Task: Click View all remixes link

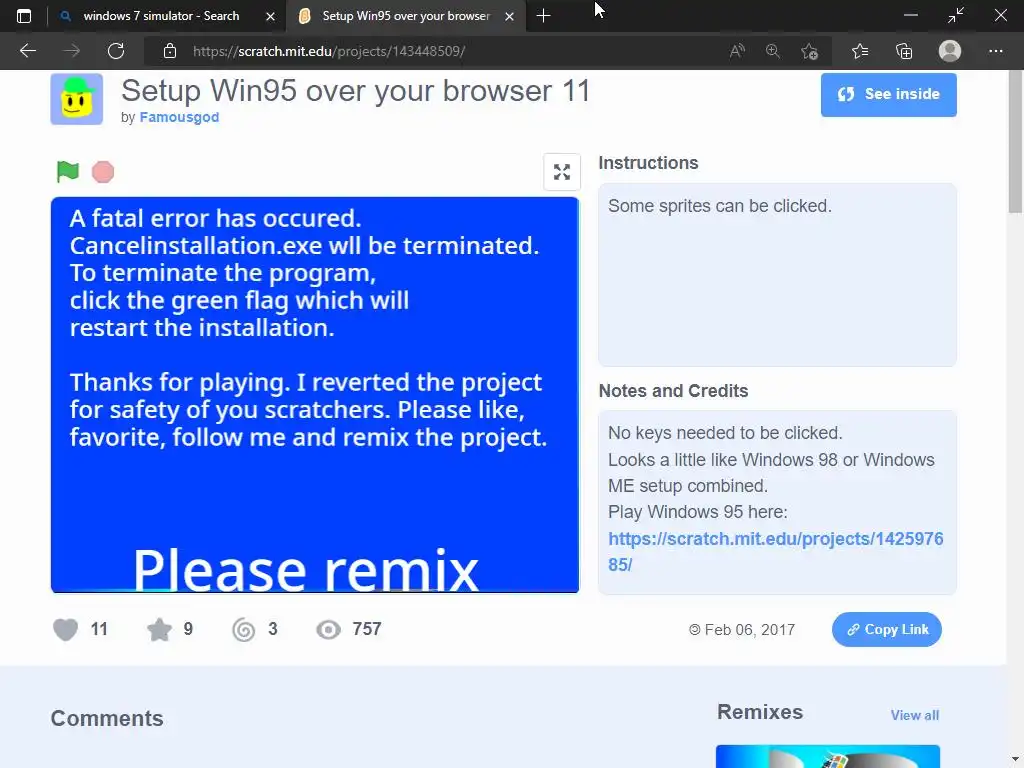Action: click(x=914, y=715)
